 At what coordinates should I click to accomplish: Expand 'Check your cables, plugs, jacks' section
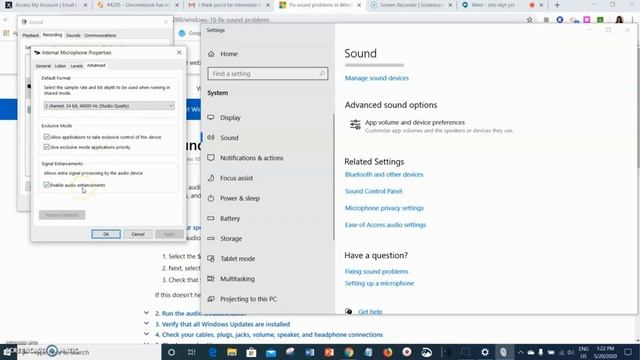click(147, 334)
